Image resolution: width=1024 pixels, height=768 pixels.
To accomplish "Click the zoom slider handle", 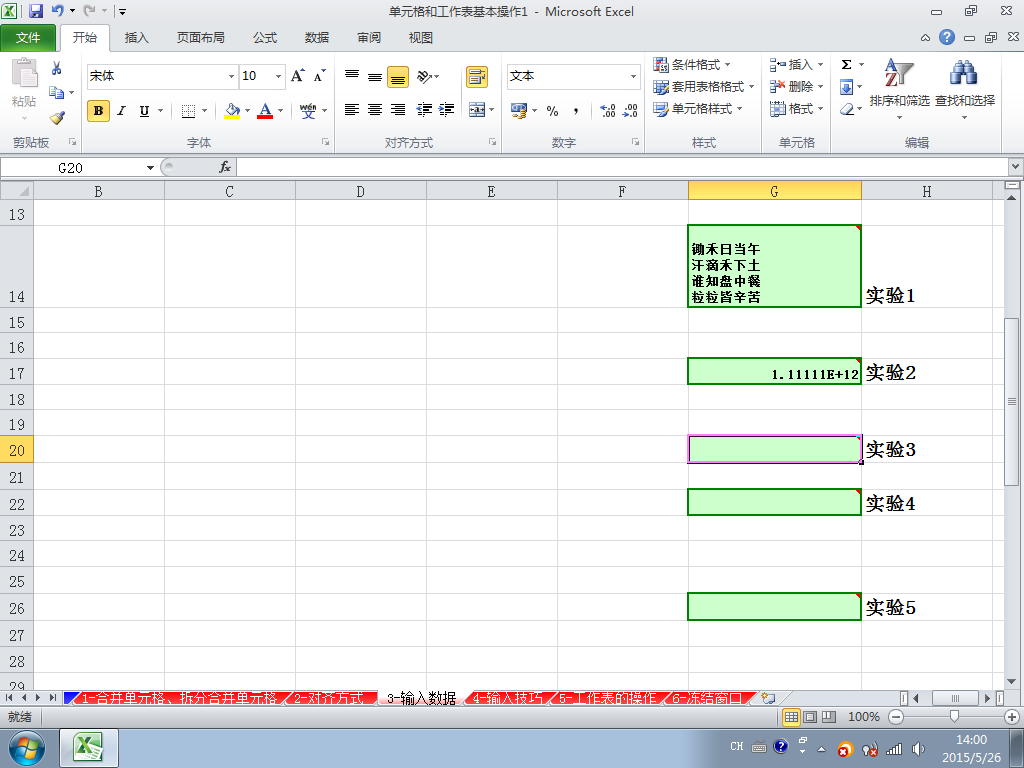I will [x=954, y=717].
